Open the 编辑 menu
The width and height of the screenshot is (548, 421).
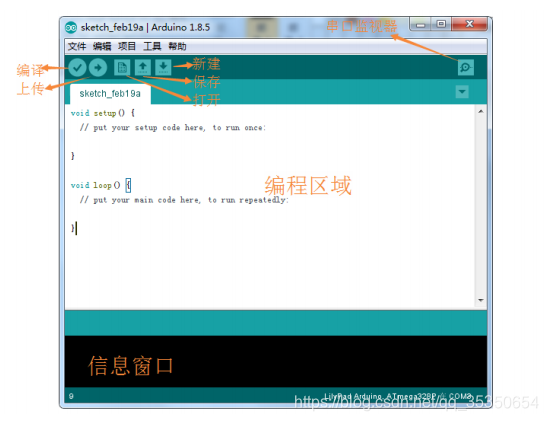pos(102,46)
